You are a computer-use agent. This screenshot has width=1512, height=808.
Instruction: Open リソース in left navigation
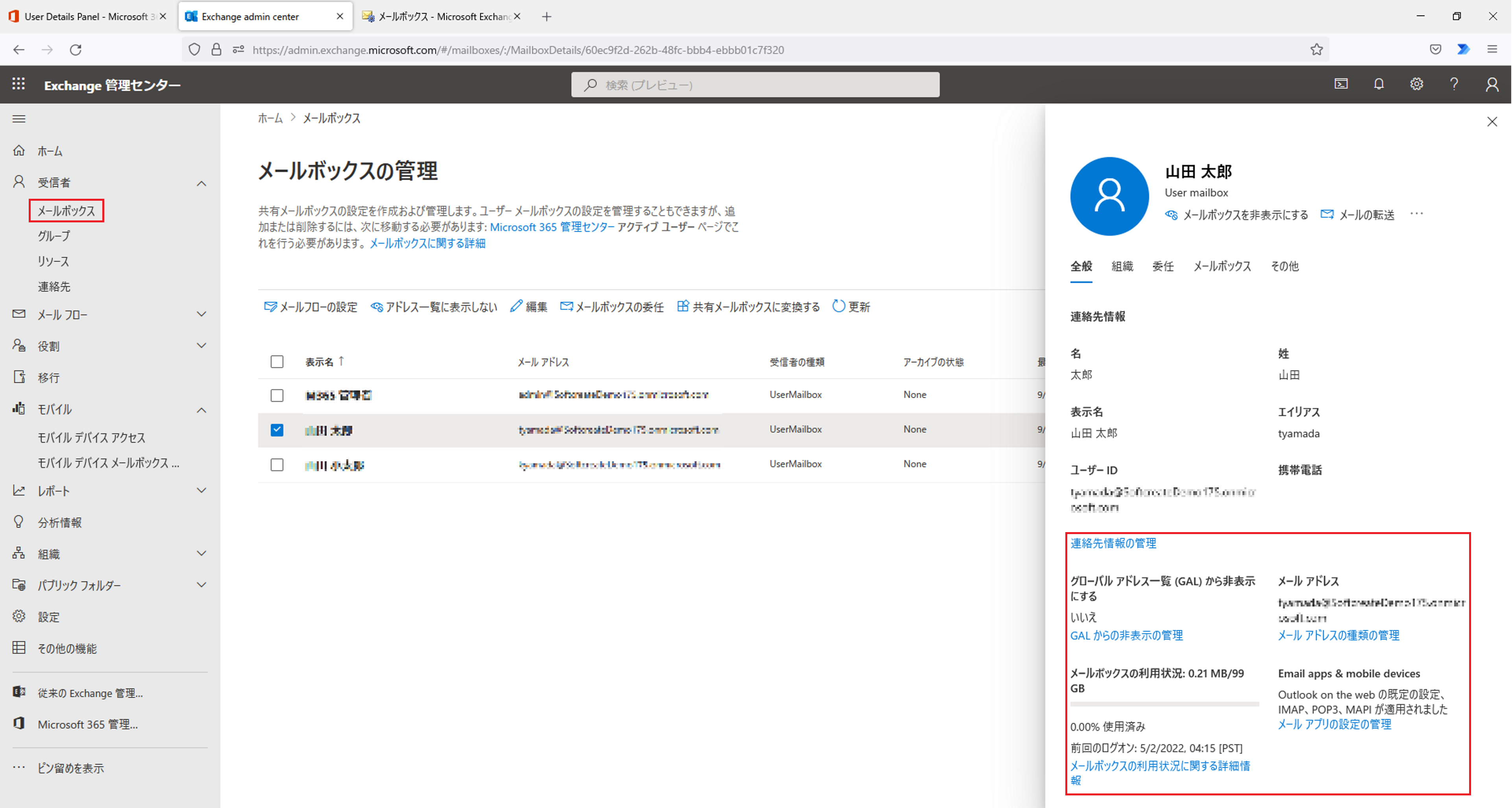point(54,261)
